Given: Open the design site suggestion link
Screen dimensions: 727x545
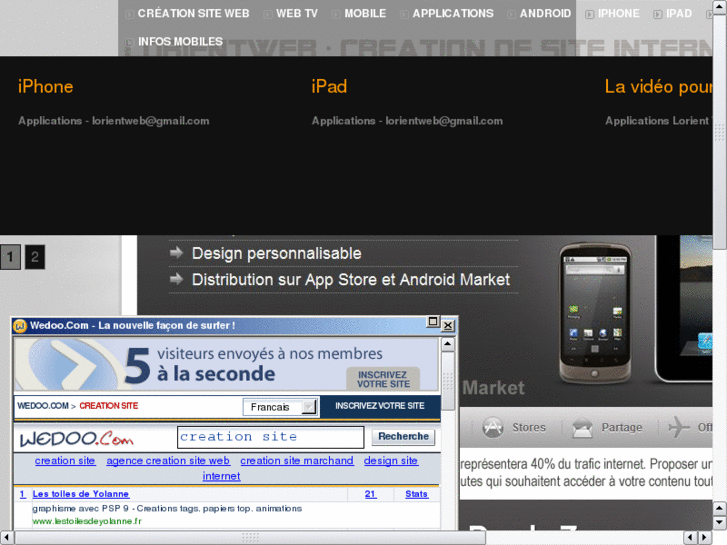Looking at the screenshot, I should point(391,461).
